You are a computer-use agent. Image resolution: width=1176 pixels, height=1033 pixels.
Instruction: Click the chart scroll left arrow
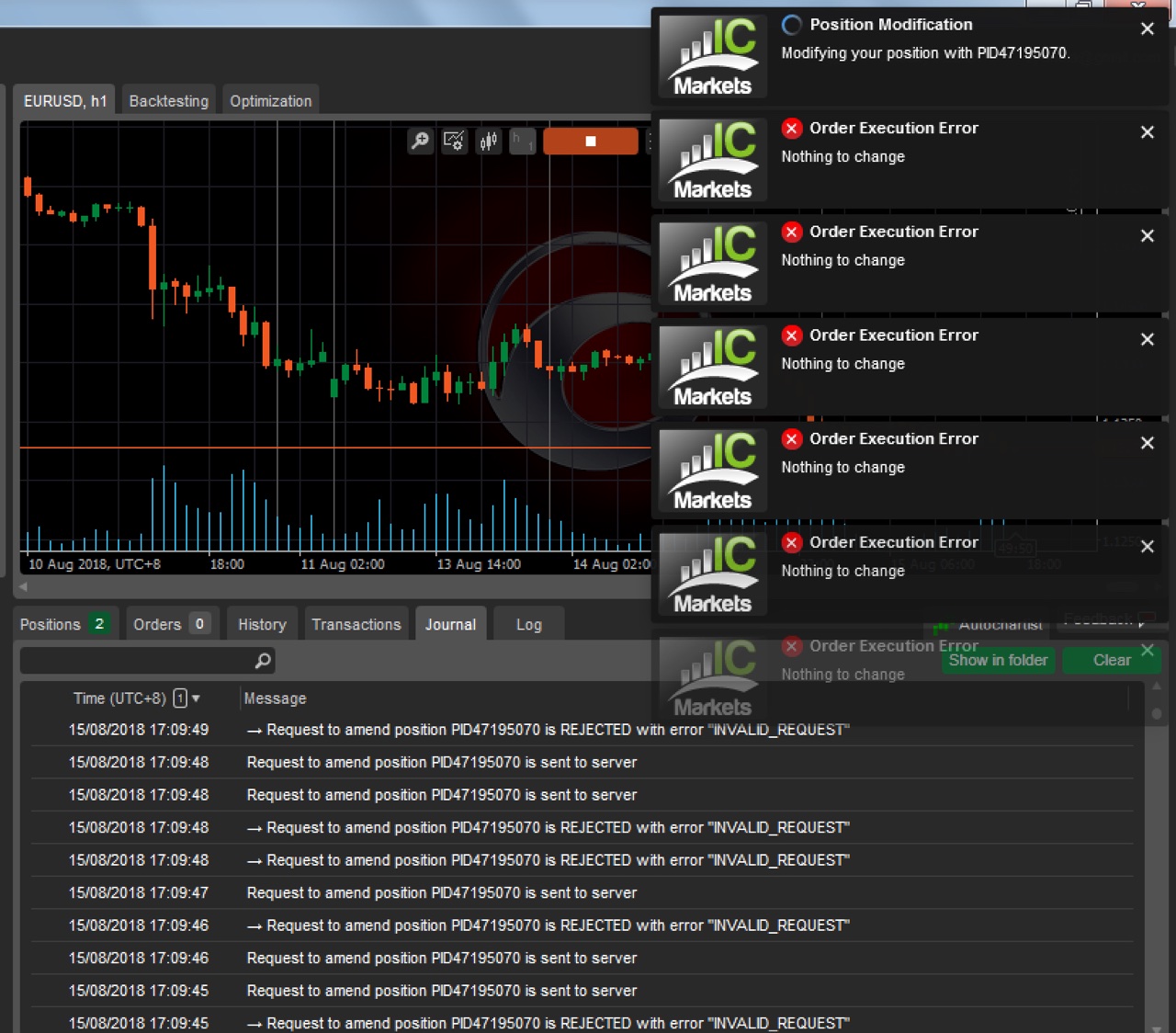point(23,586)
